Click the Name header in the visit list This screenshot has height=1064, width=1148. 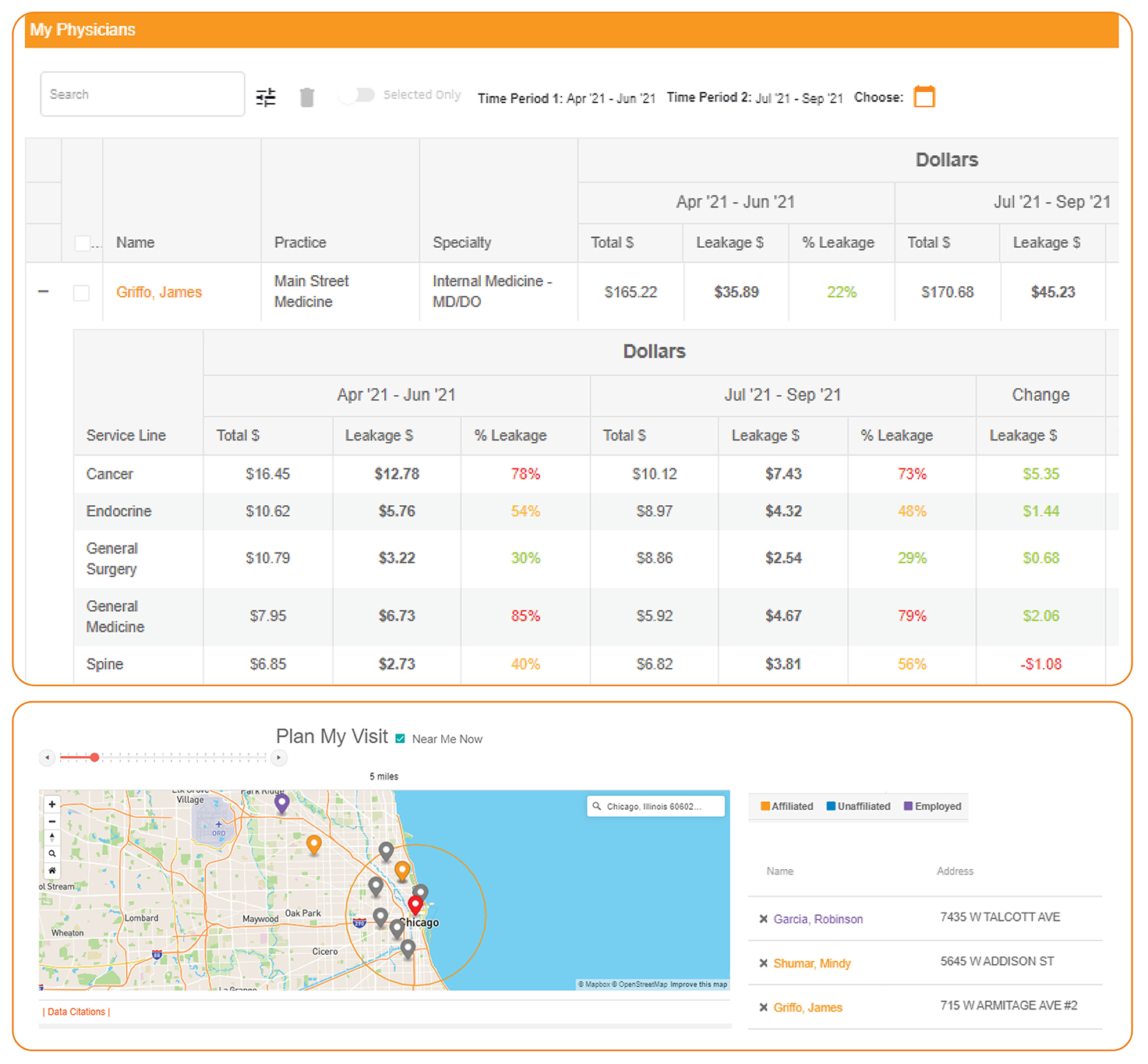[780, 871]
